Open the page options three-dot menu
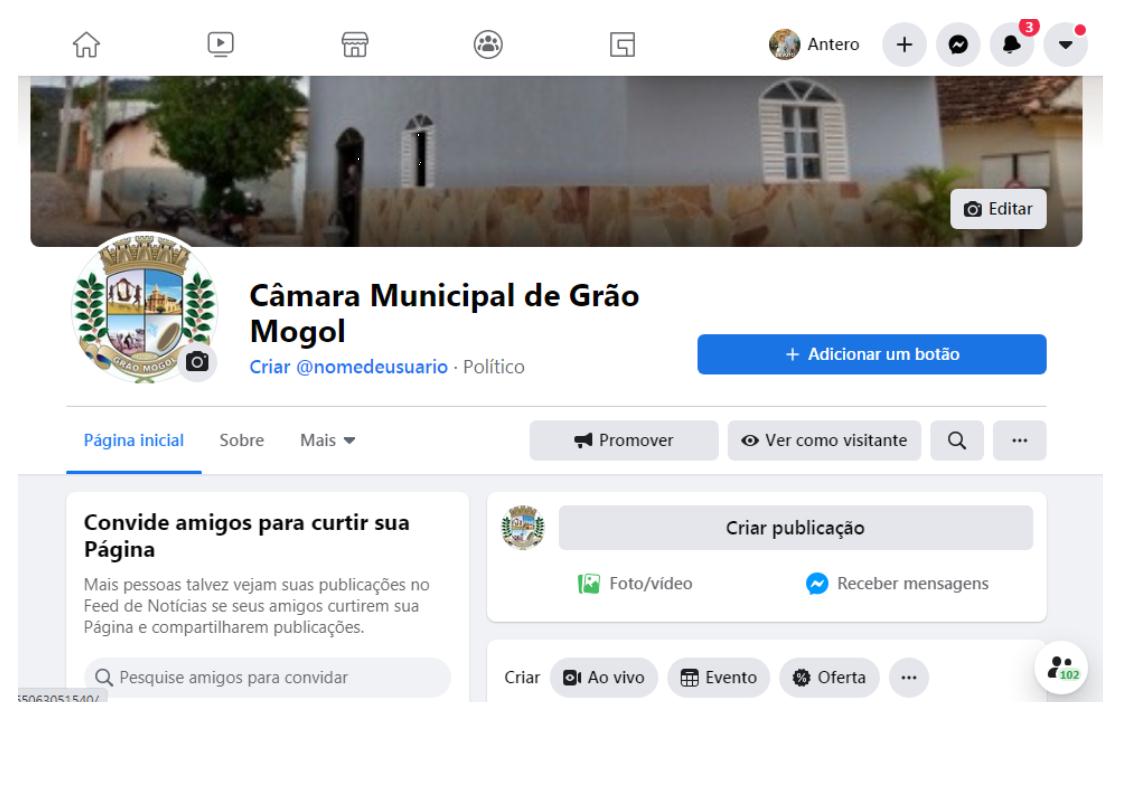This screenshot has width=1122, height=793. [1019, 441]
